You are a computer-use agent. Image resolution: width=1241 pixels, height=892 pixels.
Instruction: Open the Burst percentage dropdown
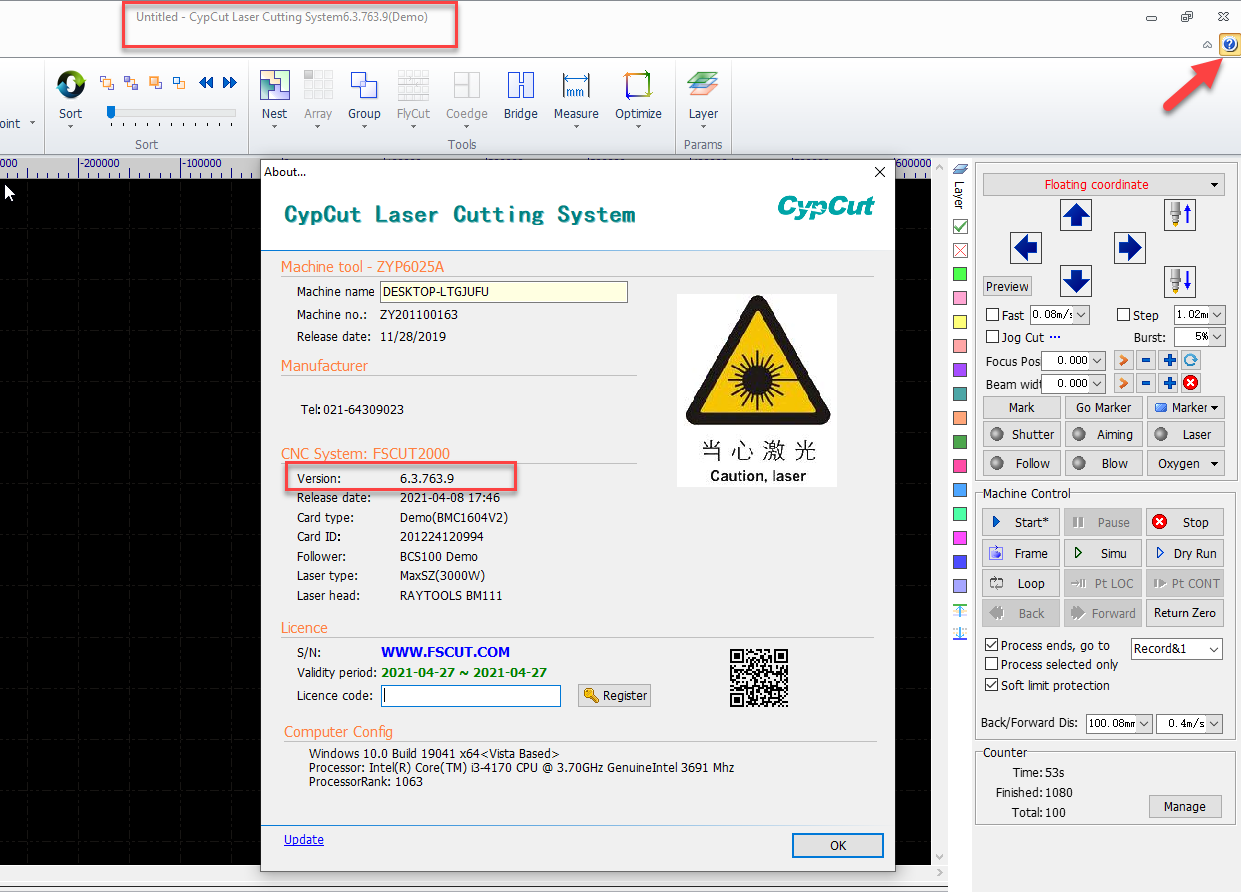click(x=1217, y=337)
